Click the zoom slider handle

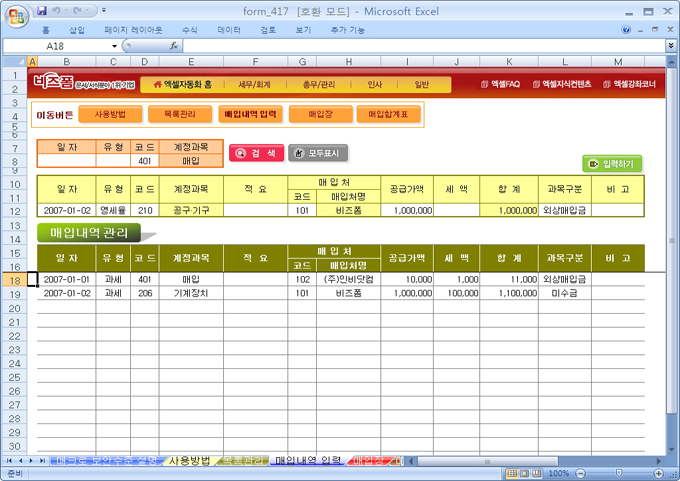click(617, 473)
